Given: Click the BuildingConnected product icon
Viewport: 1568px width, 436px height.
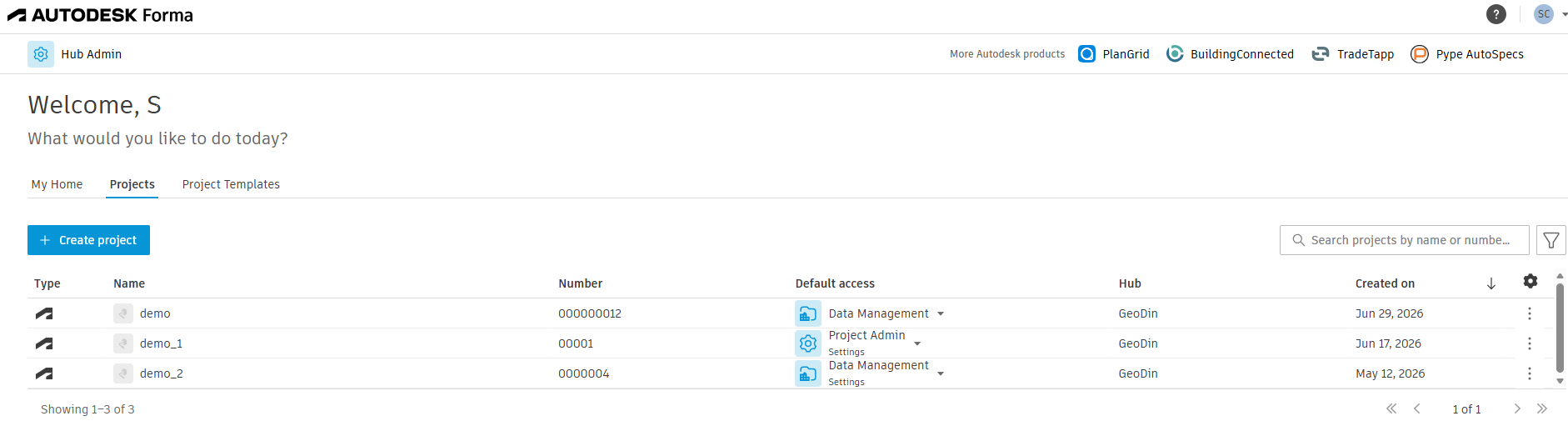Looking at the screenshot, I should [1175, 54].
